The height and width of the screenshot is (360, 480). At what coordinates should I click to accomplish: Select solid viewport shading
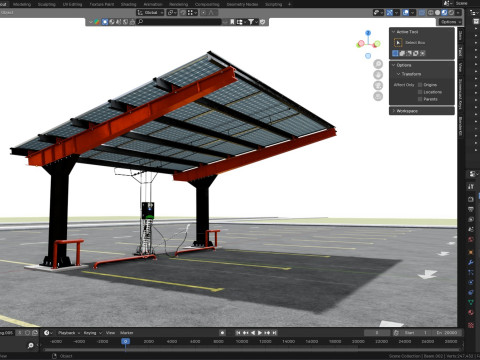click(437, 13)
